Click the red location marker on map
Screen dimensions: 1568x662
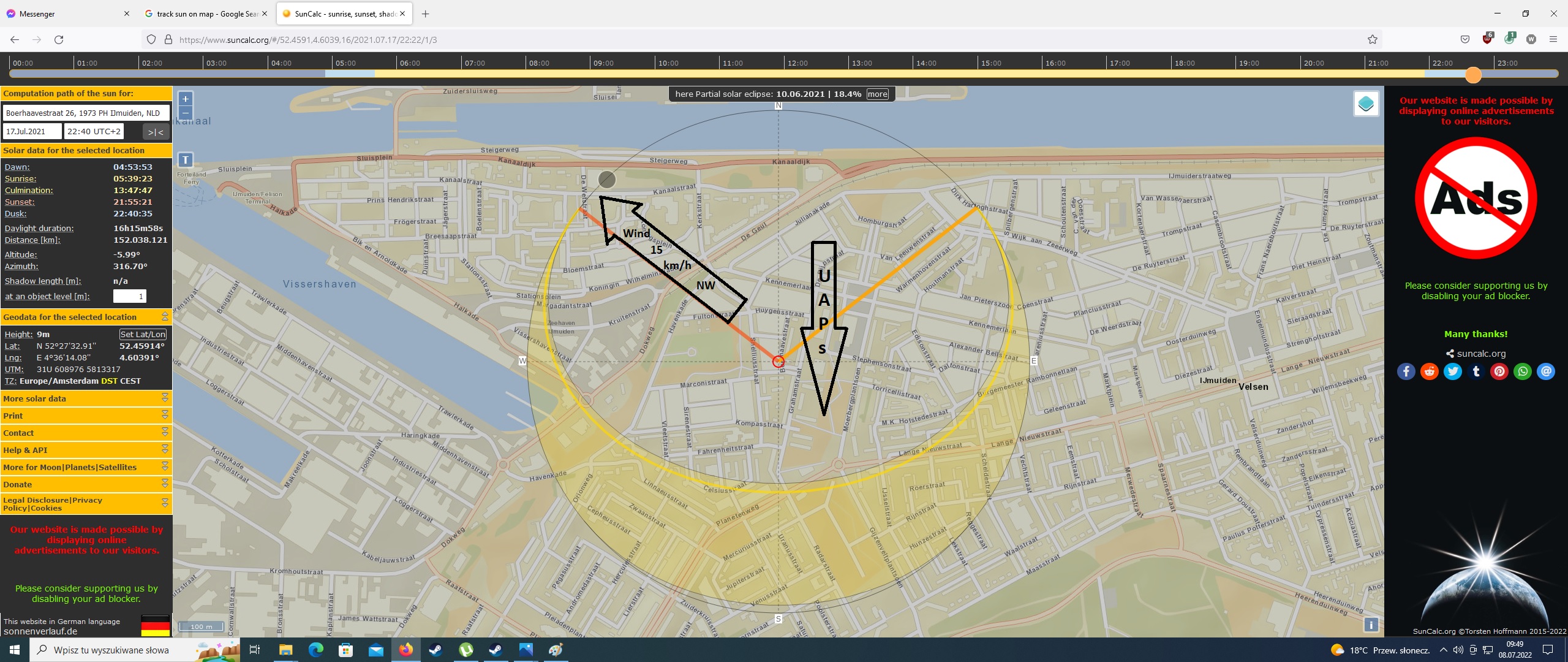[x=778, y=362]
